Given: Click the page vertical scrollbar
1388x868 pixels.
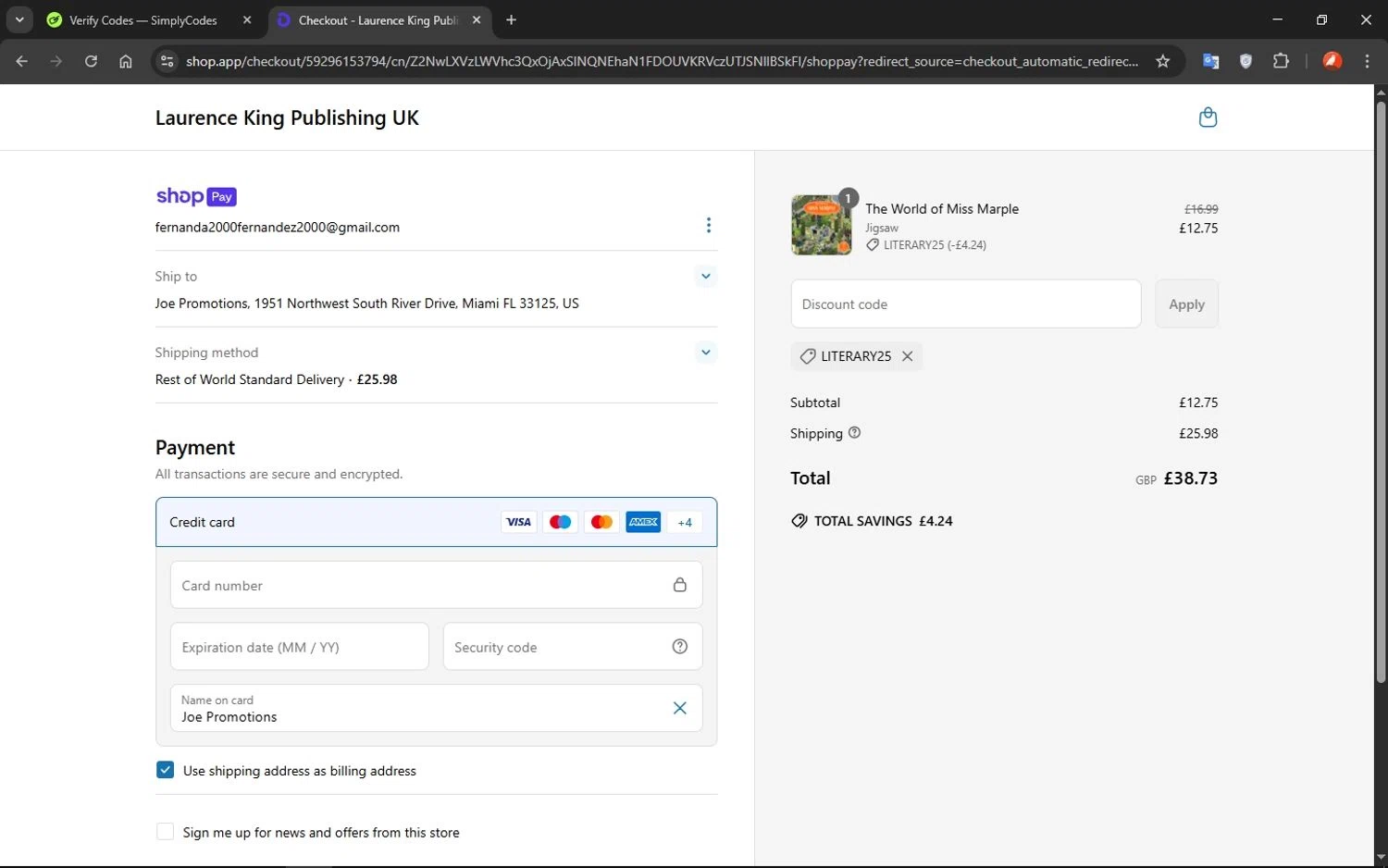Looking at the screenshot, I should 1381,392.
